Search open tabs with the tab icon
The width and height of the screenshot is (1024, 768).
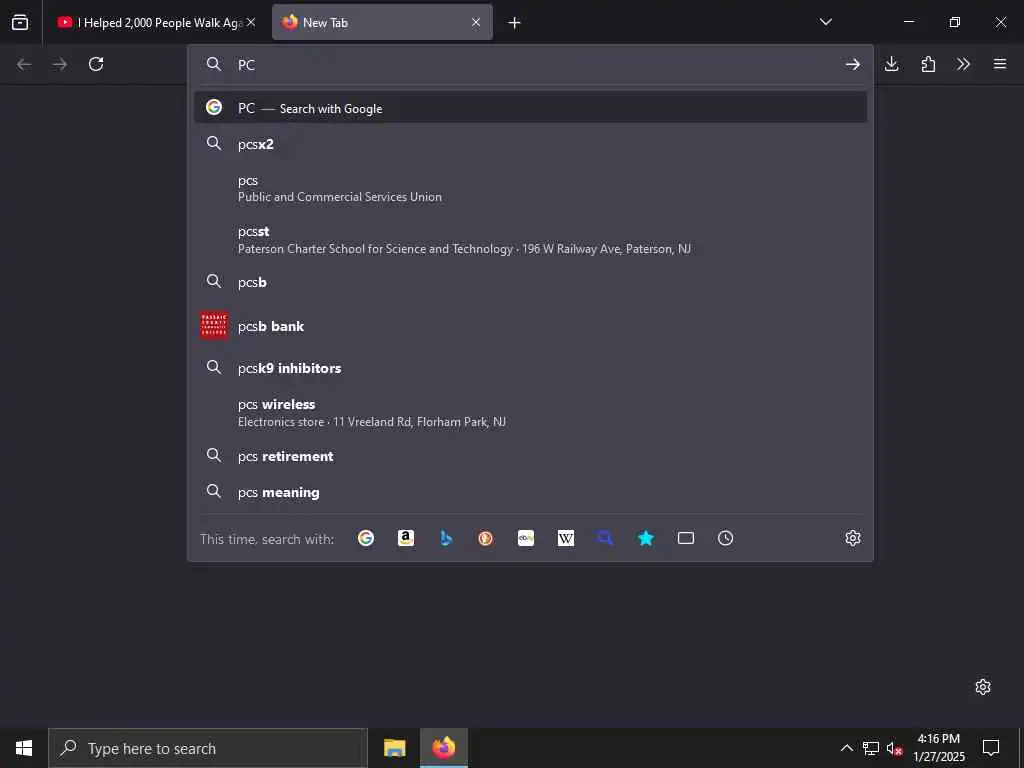[686, 538]
